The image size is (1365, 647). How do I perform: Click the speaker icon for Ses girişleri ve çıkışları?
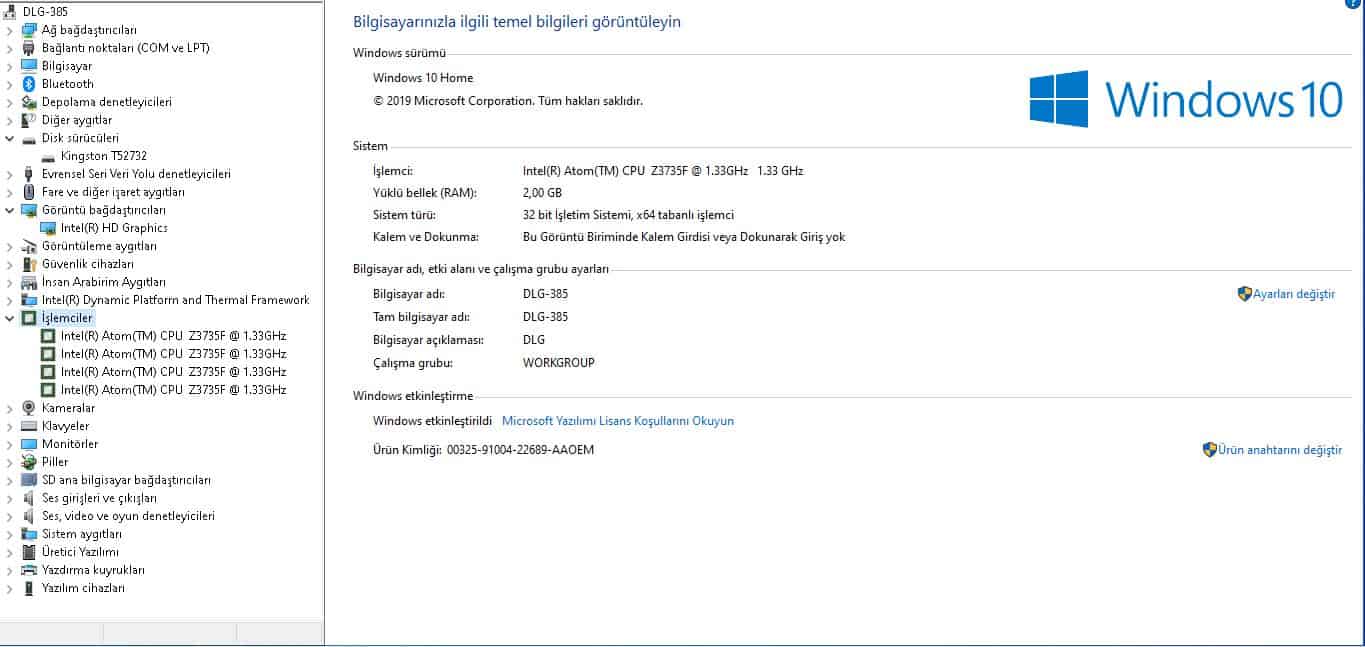tap(29, 498)
